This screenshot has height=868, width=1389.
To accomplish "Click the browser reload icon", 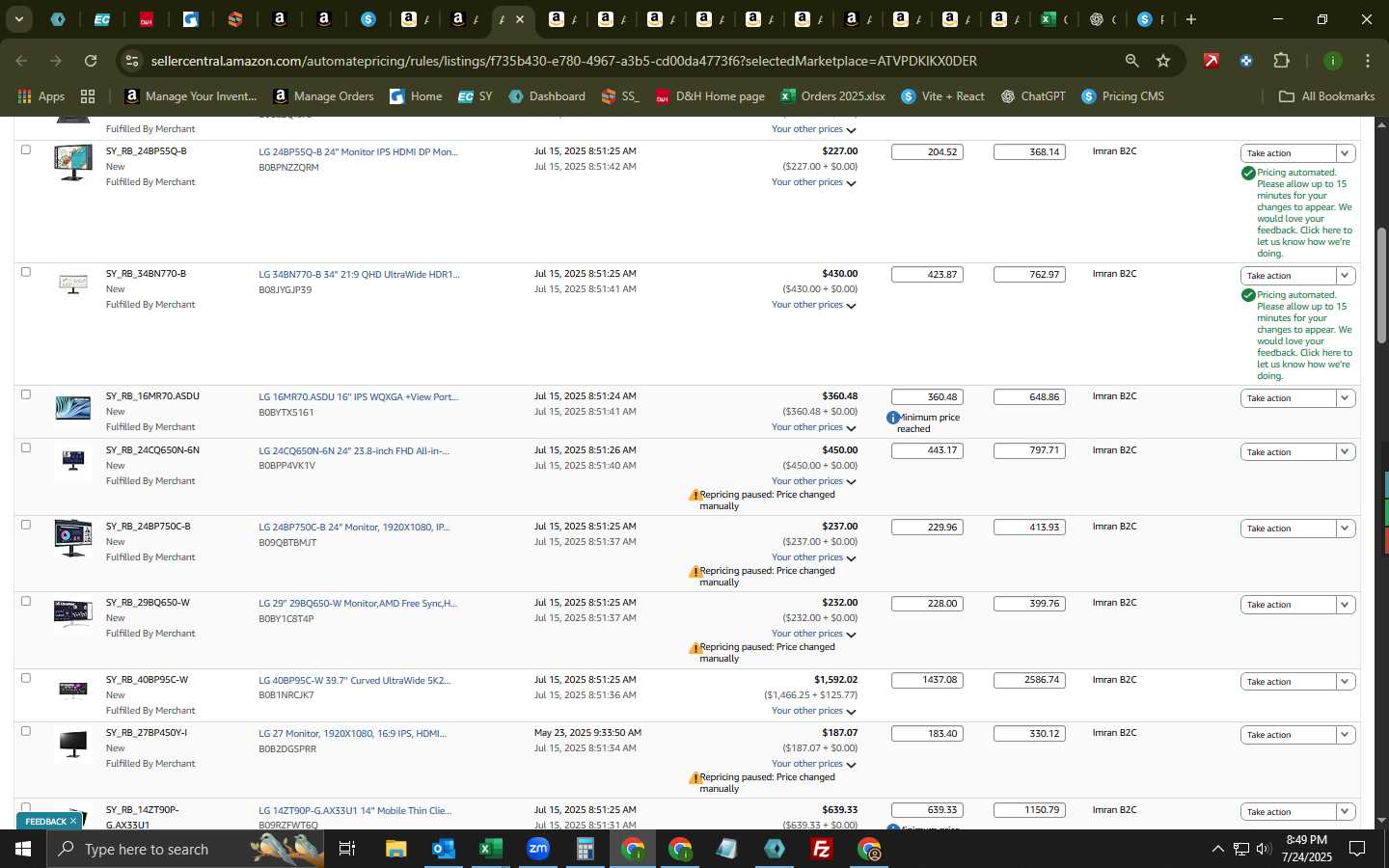I will [x=91, y=61].
